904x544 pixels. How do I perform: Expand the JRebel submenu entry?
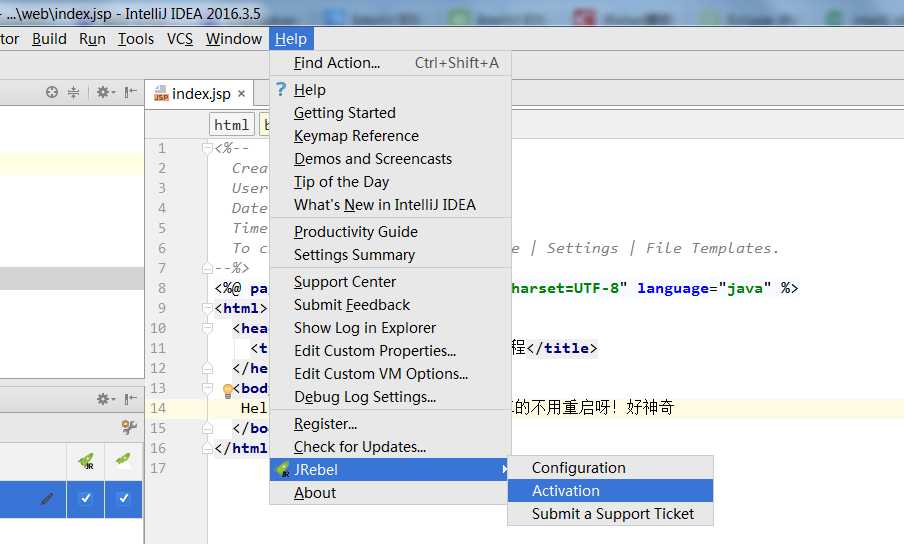[x=390, y=470]
